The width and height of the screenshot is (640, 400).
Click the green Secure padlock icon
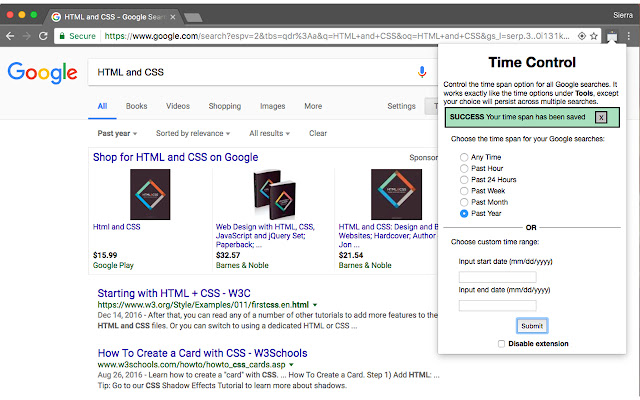tap(62, 36)
